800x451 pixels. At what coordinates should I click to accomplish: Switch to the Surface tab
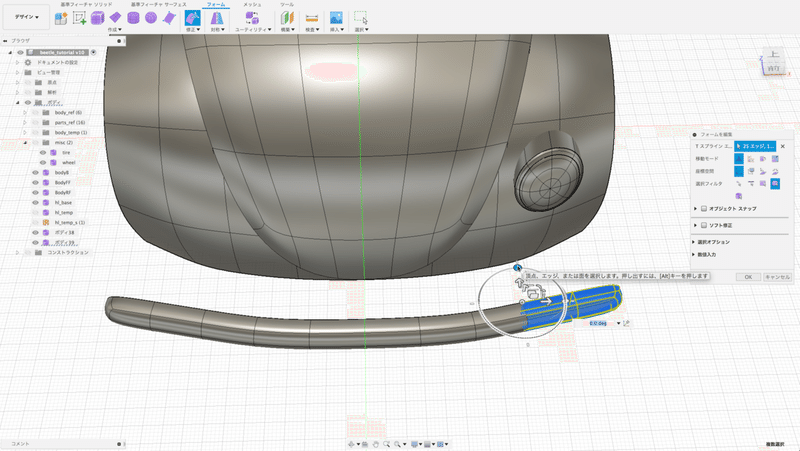pos(159,4)
